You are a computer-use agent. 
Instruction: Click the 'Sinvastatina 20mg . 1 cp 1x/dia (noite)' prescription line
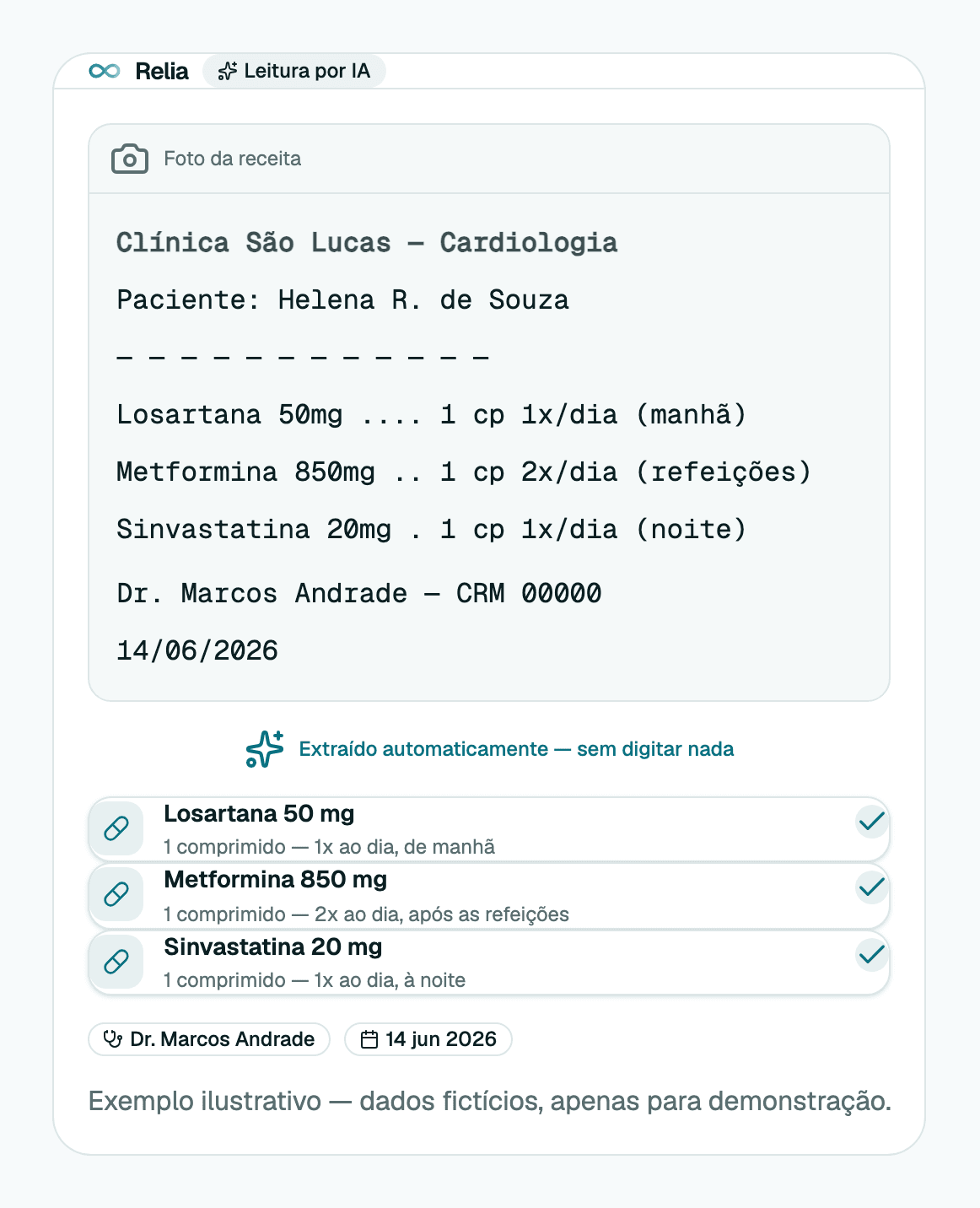click(432, 530)
